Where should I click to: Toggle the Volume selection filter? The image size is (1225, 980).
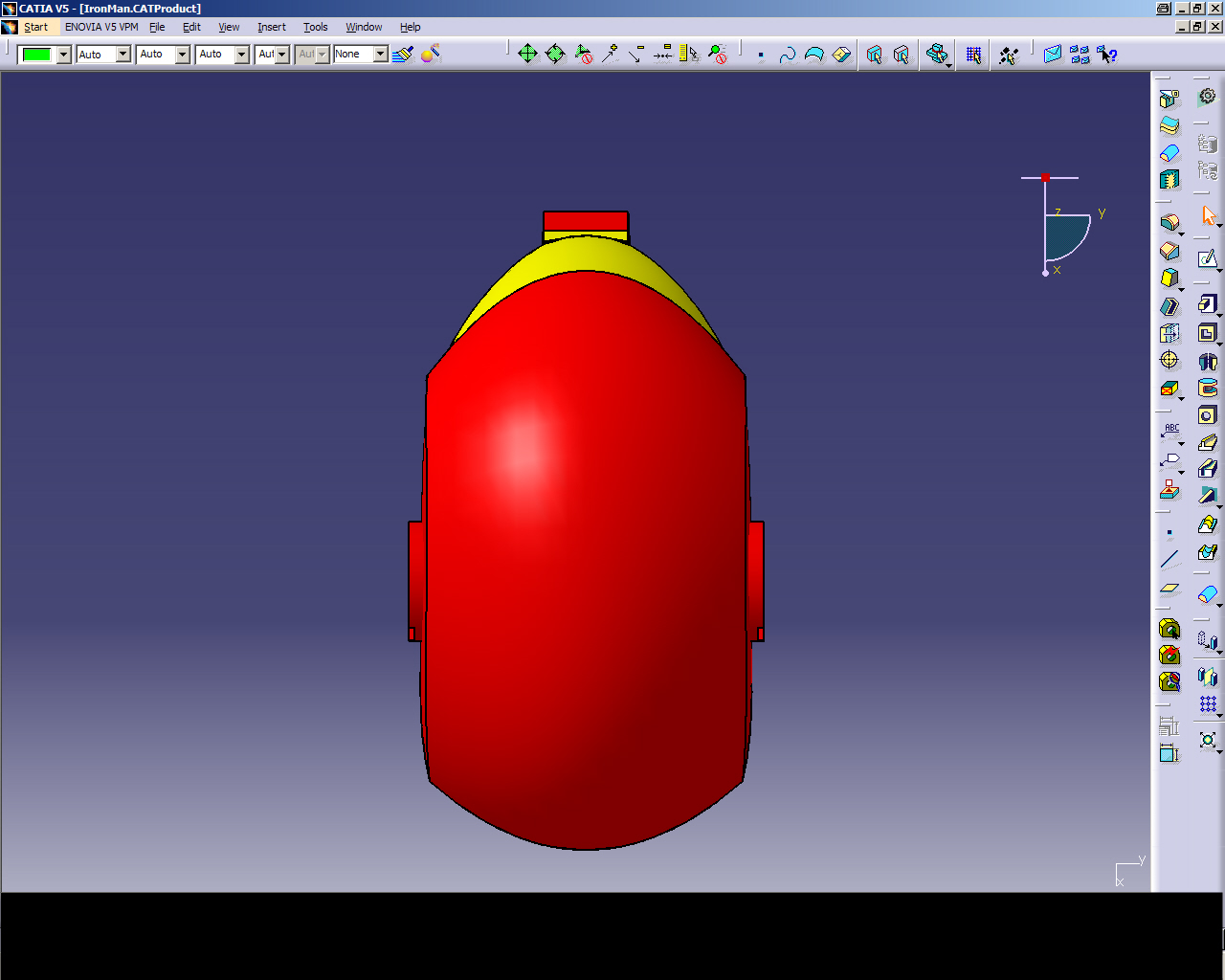coord(841,55)
